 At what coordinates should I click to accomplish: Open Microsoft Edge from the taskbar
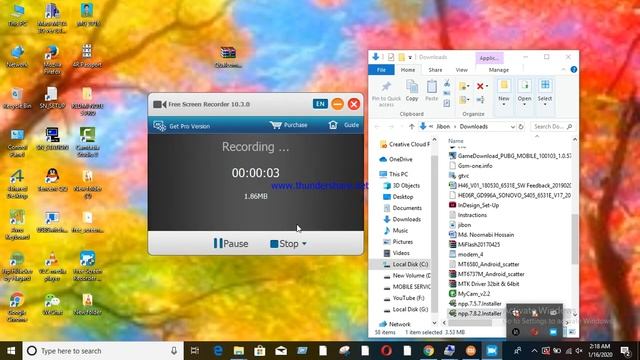pos(218,351)
